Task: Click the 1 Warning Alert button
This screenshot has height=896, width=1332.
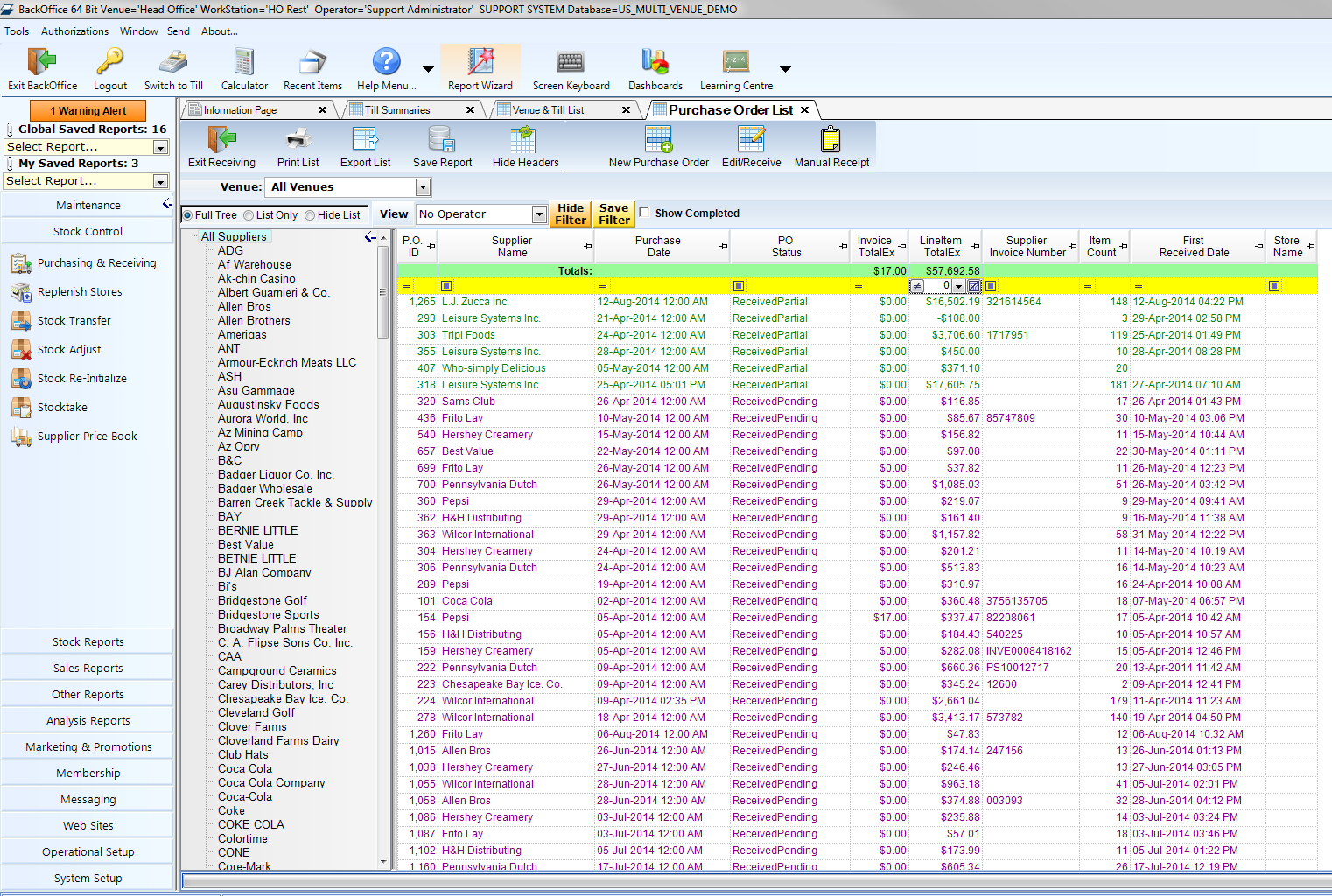Action: click(88, 111)
